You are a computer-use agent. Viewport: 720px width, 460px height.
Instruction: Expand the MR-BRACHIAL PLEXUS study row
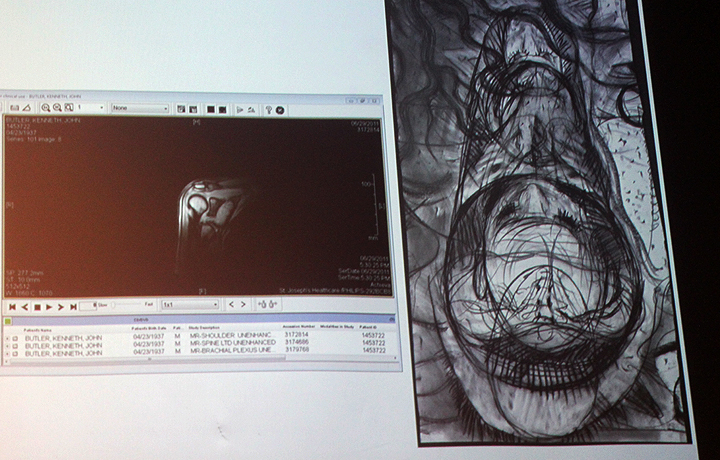(x=8, y=354)
